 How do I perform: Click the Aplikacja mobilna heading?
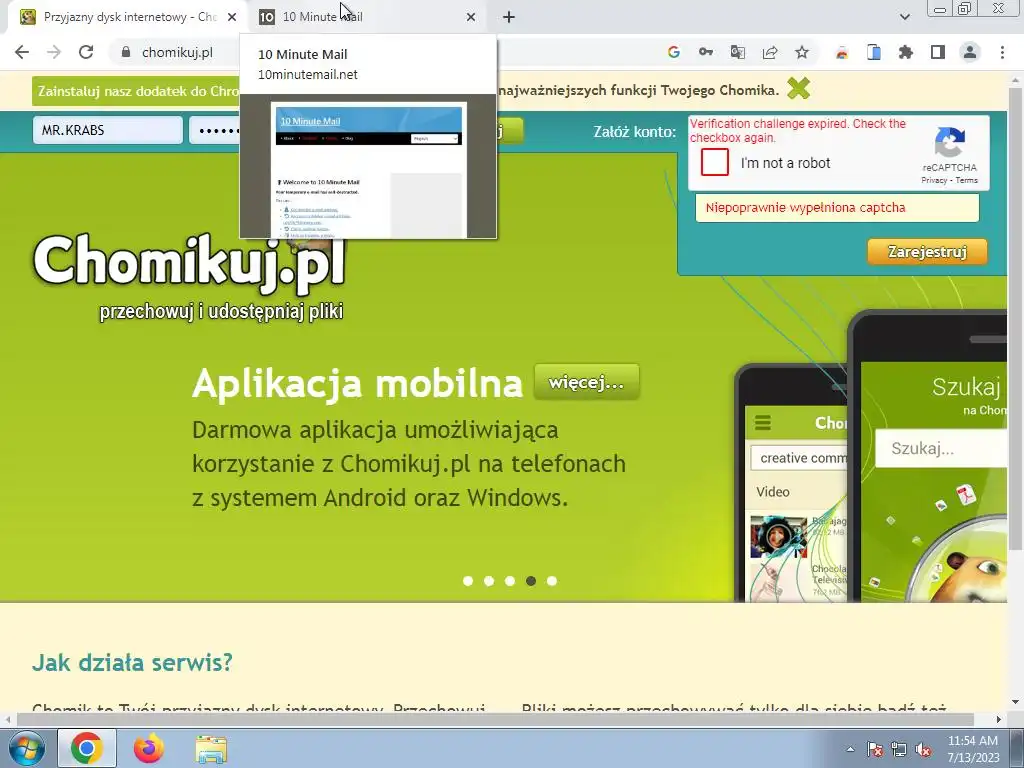(x=357, y=383)
